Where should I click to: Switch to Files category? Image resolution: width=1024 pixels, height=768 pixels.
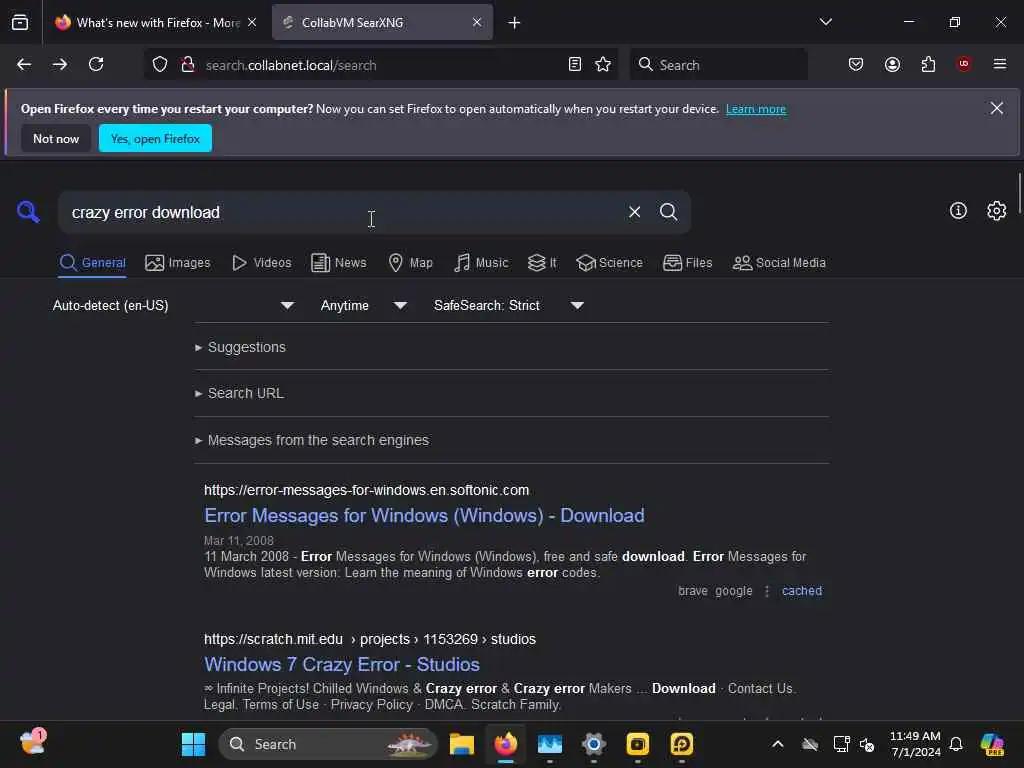point(687,263)
